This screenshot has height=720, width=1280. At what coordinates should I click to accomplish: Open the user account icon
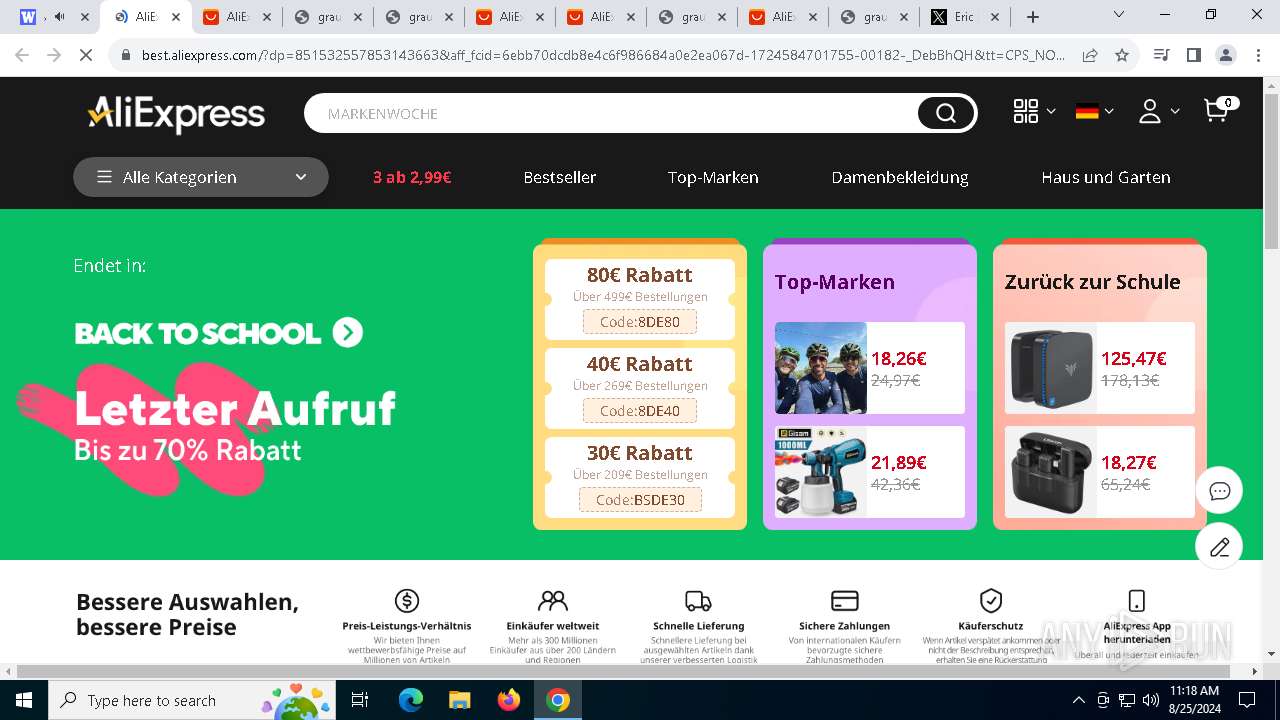tap(1150, 112)
